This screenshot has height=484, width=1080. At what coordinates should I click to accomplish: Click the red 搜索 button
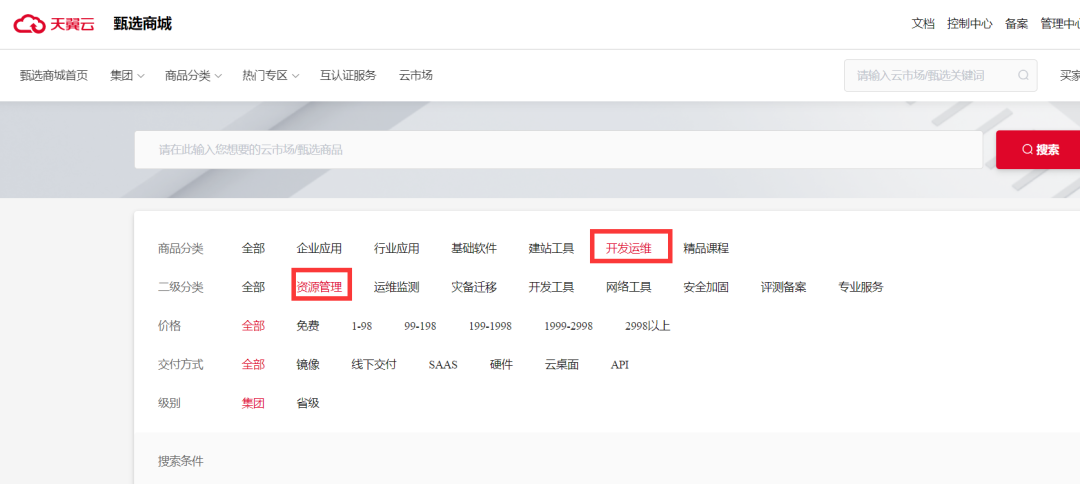1038,149
